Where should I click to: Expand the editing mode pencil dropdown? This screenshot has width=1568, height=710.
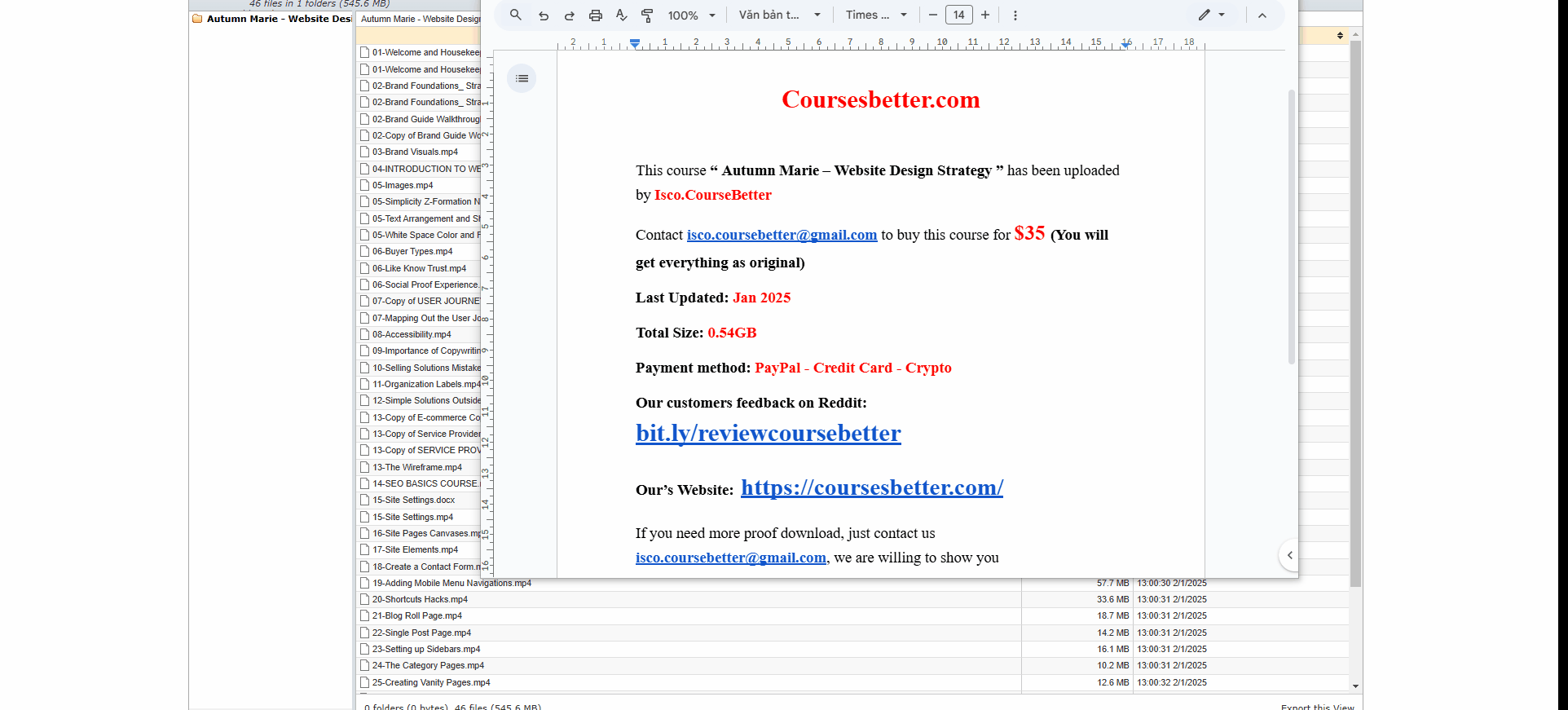pyautogui.click(x=1212, y=15)
